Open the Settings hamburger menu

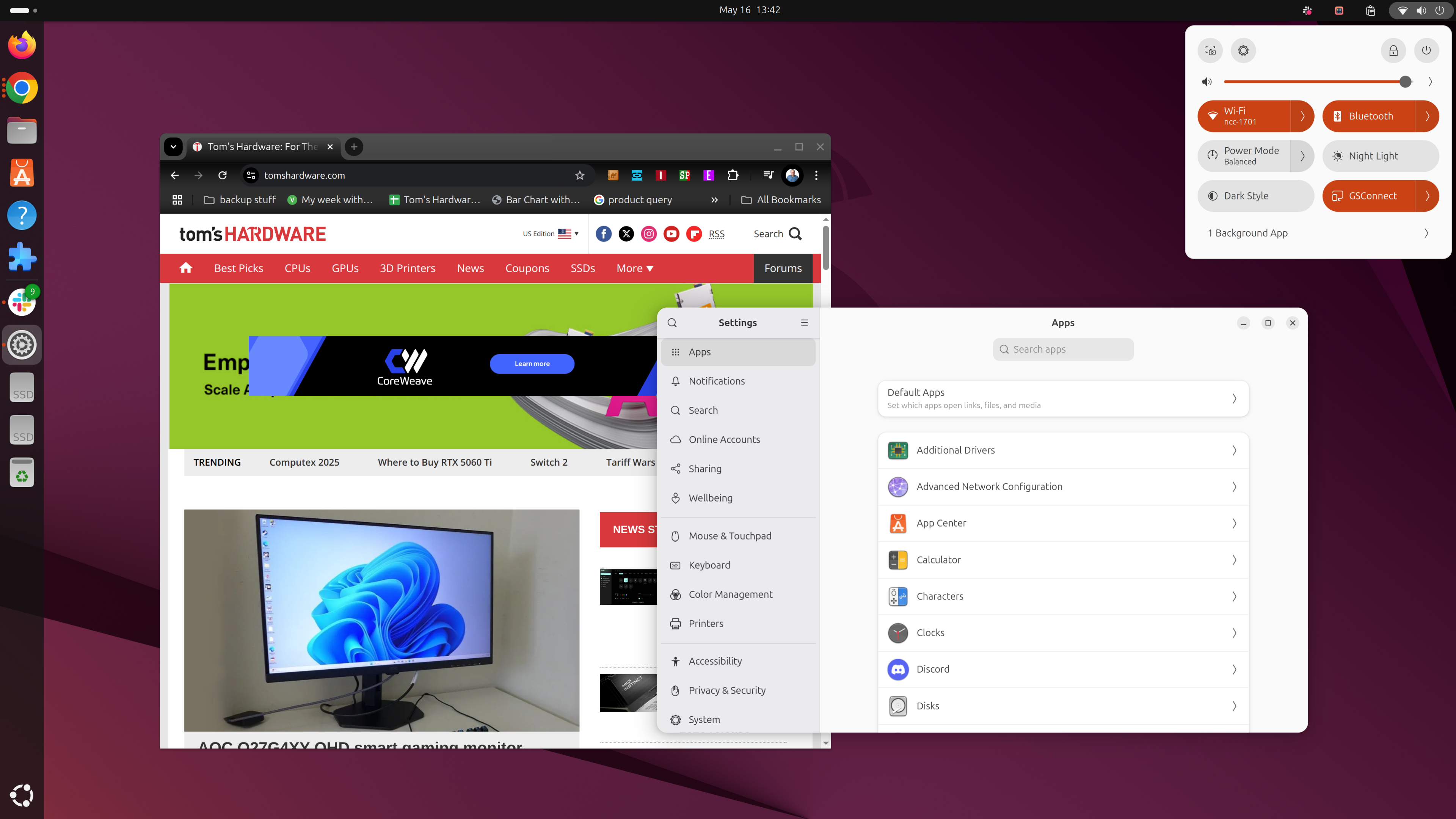tap(804, 323)
